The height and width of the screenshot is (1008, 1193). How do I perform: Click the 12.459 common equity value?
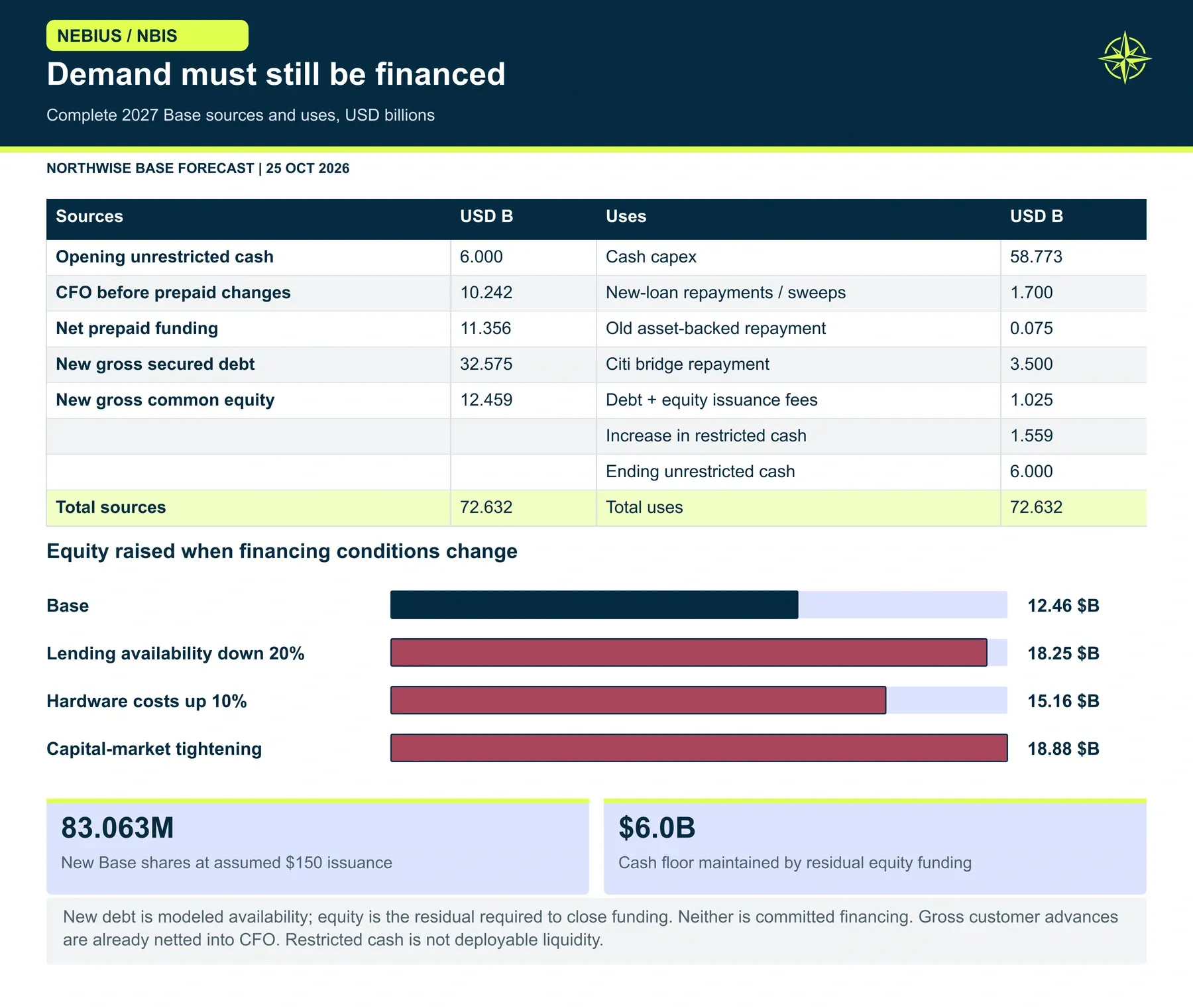click(486, 400)
